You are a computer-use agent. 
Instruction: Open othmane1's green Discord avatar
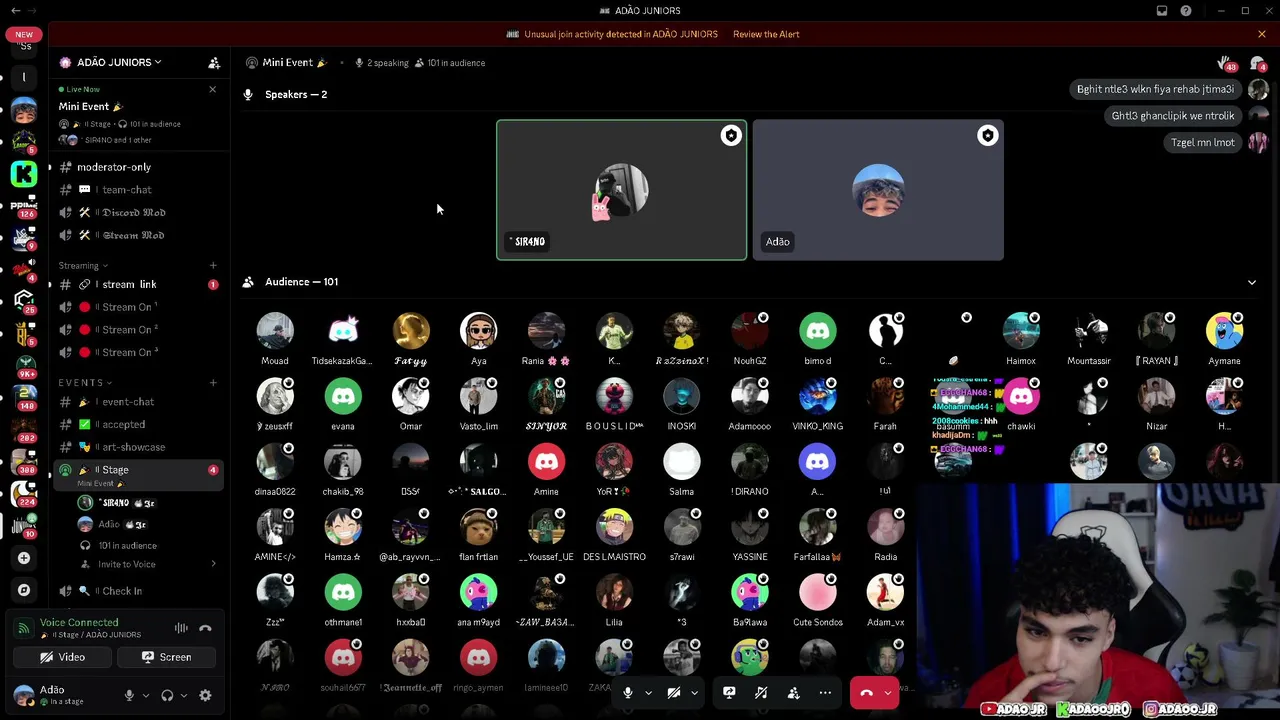343,593
